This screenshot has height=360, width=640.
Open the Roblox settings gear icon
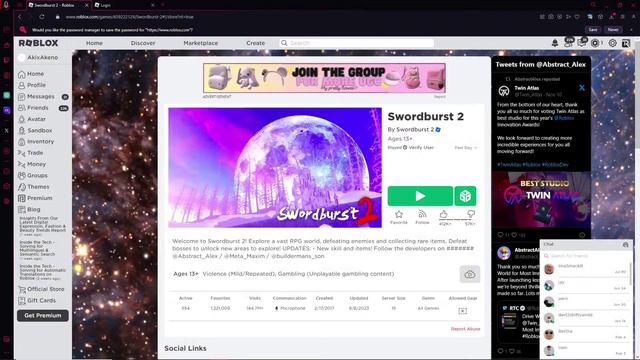(613, 43)
